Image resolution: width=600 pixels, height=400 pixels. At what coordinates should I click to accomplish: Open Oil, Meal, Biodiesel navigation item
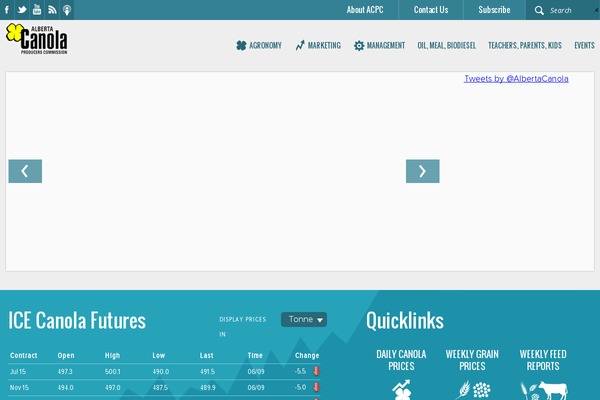pyautogui.click(x=447, y=46)
